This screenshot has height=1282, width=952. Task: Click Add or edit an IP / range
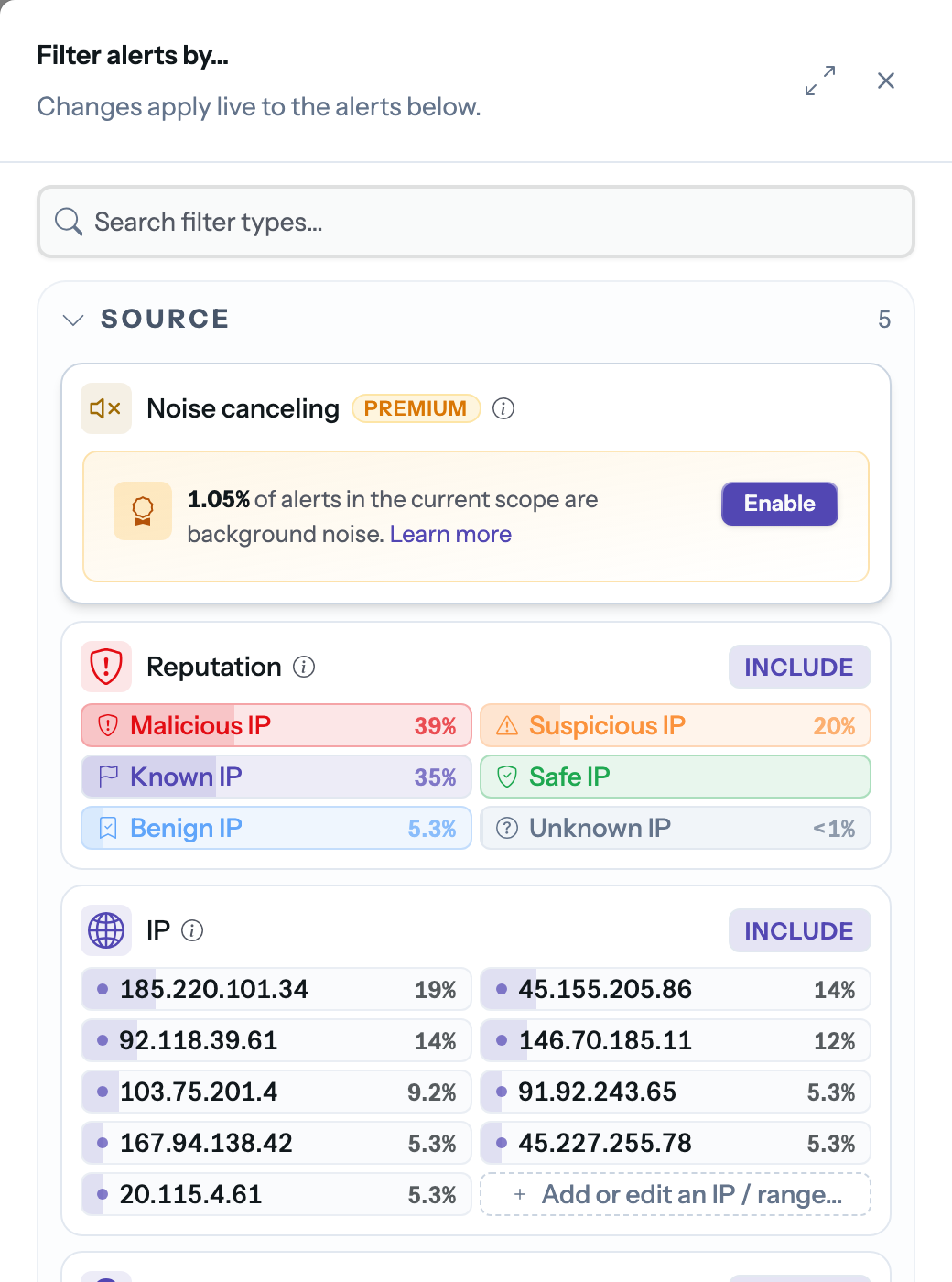pyautogui.click(x=676, y=1194)
